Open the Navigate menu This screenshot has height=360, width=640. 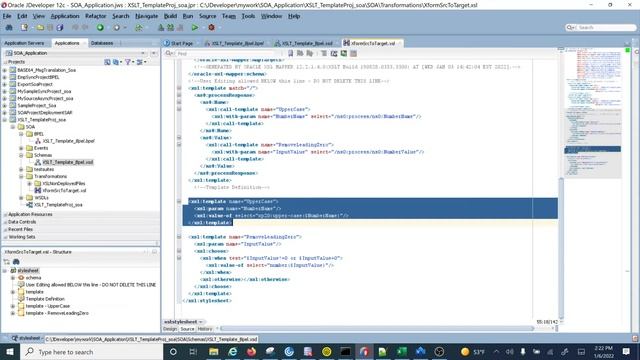(x=147, y=16)
